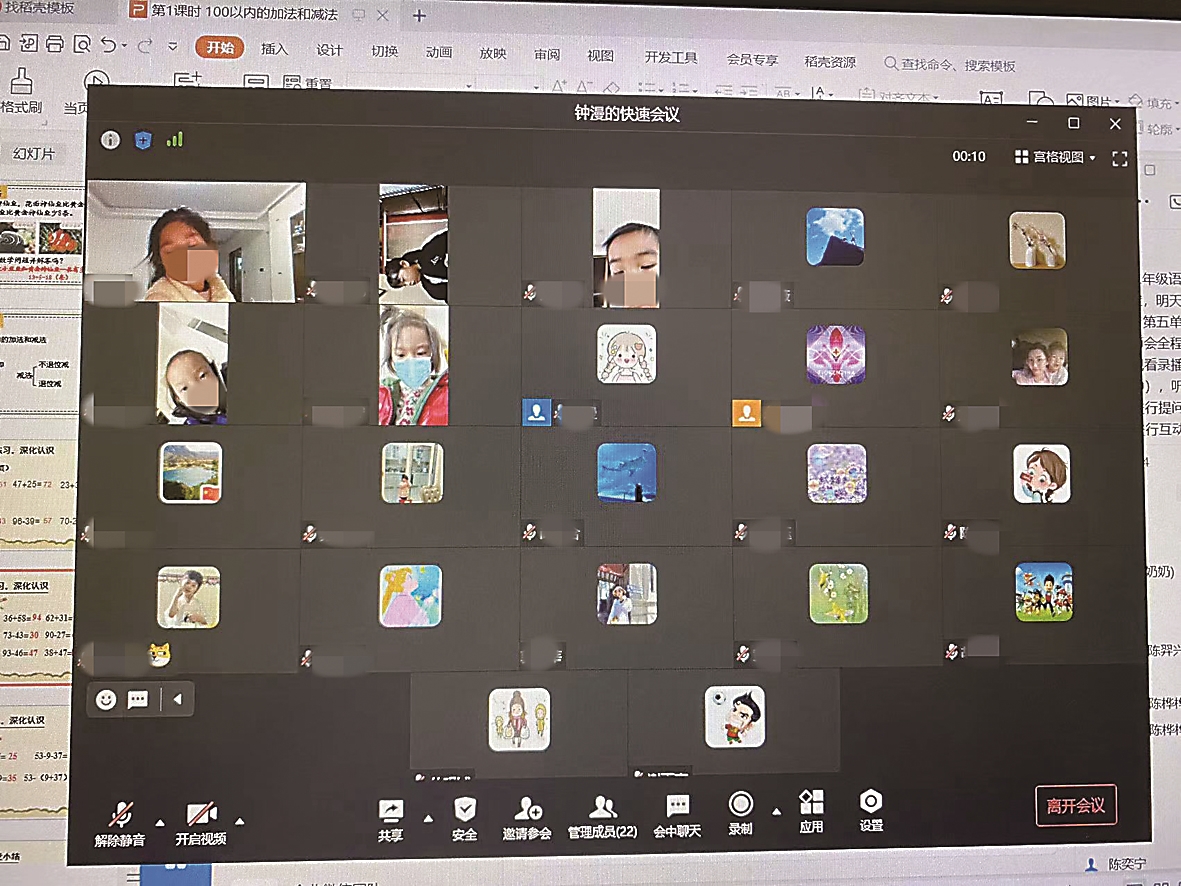Open the Manage members (22) panel

(602, 810)
